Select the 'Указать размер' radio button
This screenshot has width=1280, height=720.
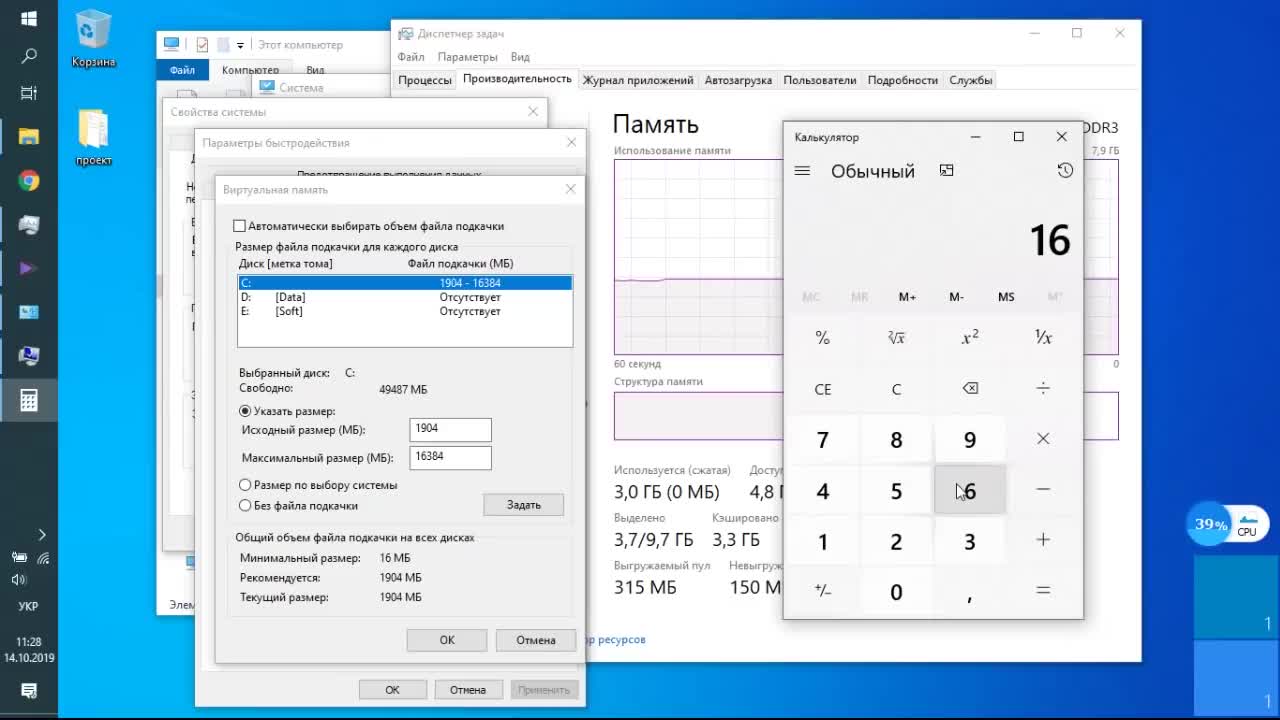[x=245, y=411]
